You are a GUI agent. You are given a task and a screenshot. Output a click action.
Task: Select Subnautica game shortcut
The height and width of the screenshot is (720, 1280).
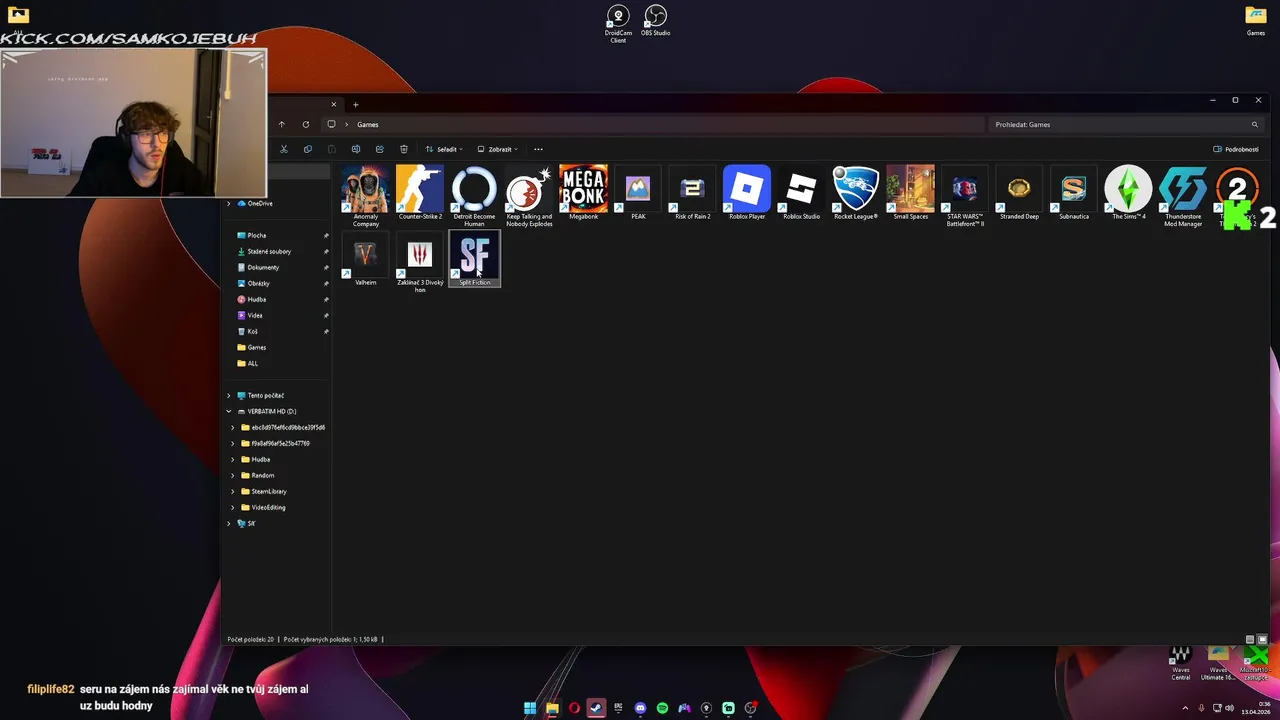(x=1074, y=193)
